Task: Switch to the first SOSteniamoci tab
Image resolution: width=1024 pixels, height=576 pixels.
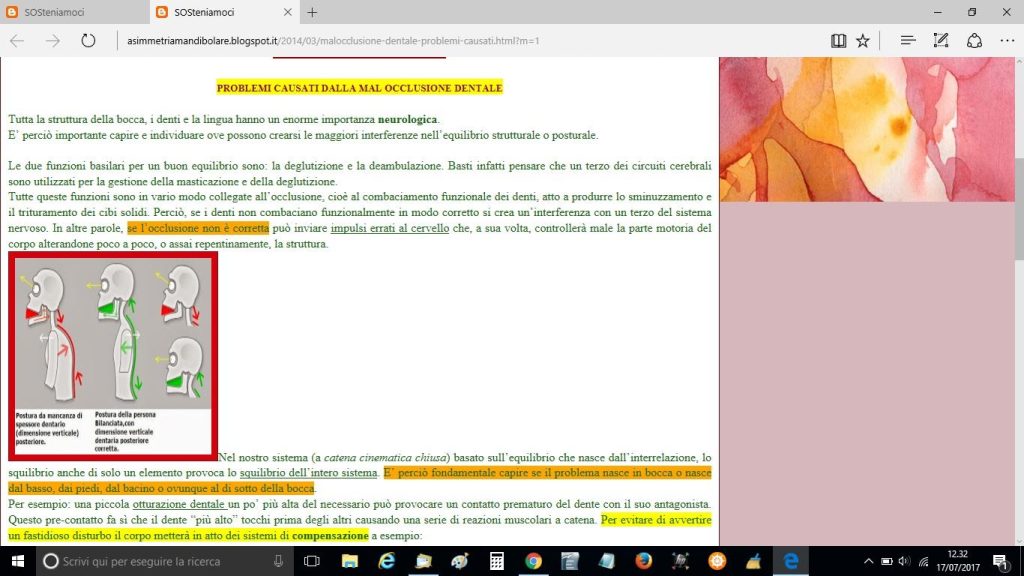Action: tap(70, 12)
